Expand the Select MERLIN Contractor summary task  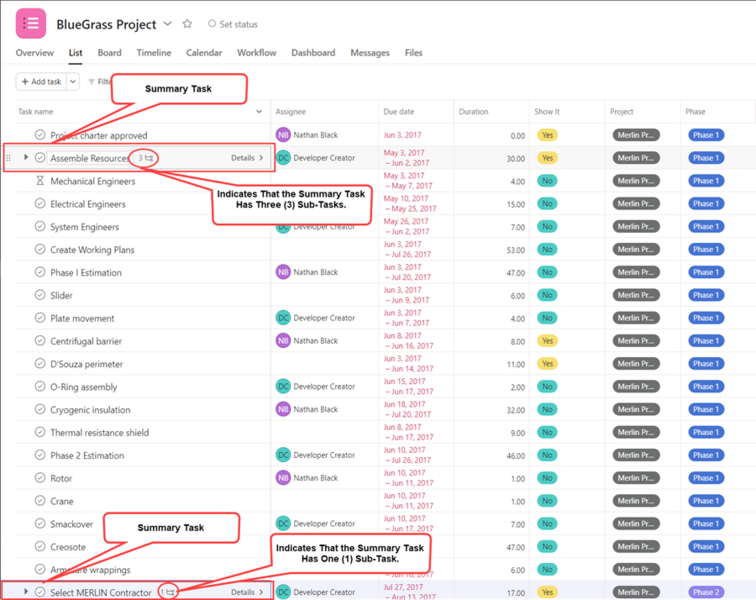26,591
